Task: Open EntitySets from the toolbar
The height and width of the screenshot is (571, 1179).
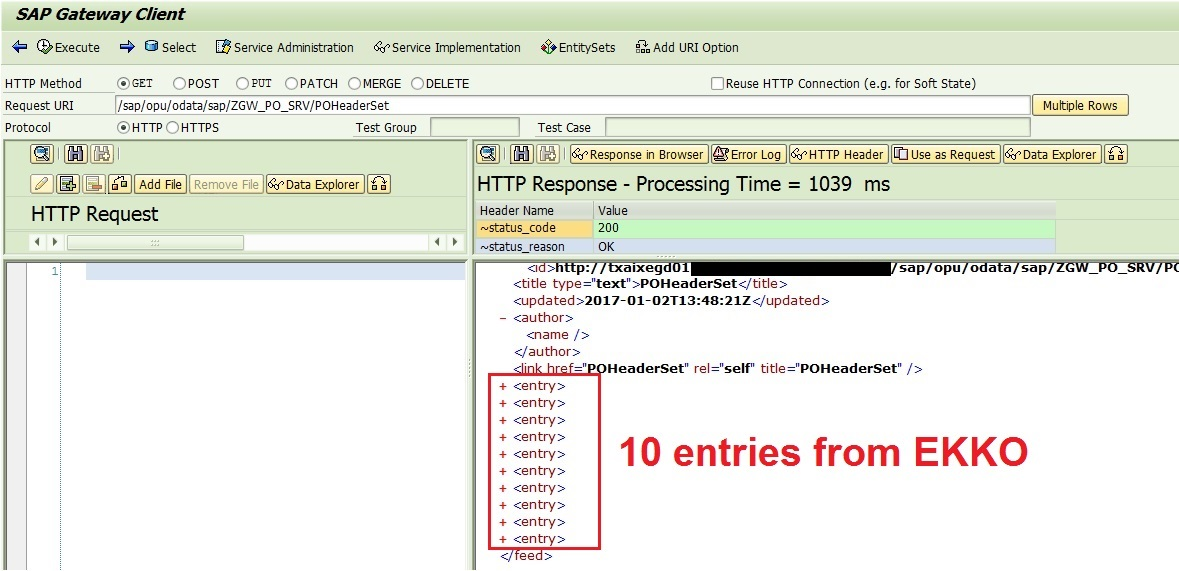Action: (x=578, y=47)
